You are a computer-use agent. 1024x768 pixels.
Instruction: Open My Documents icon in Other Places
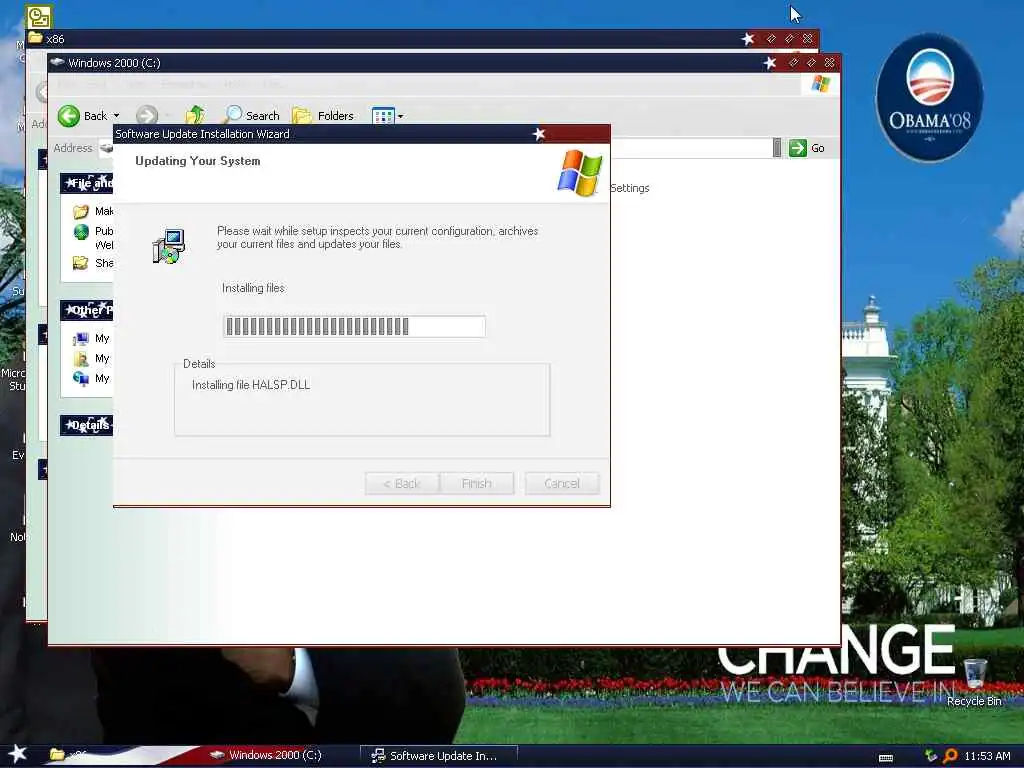pos(80,359)
